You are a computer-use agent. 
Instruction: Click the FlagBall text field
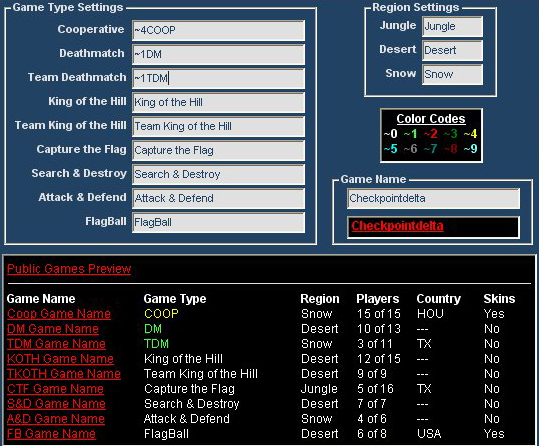coord(218,222)
